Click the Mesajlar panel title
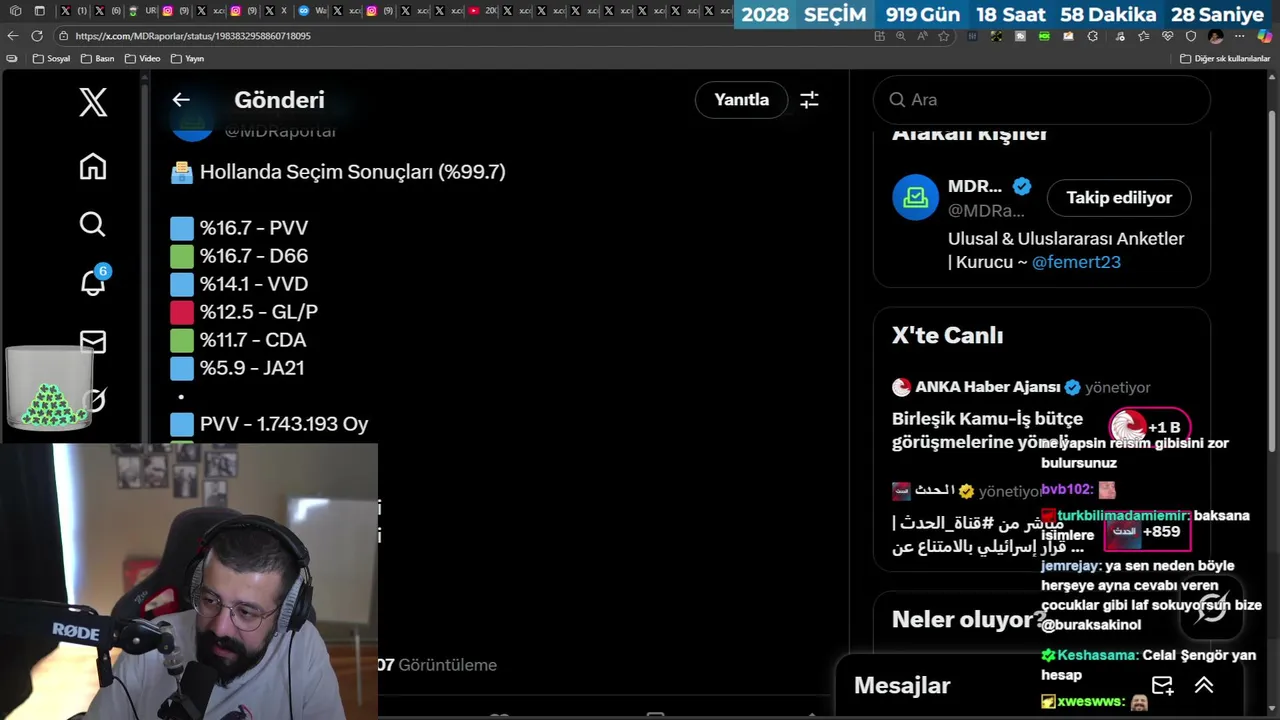The width and height of the screenshot is (1280, 720). click(902, 685)
